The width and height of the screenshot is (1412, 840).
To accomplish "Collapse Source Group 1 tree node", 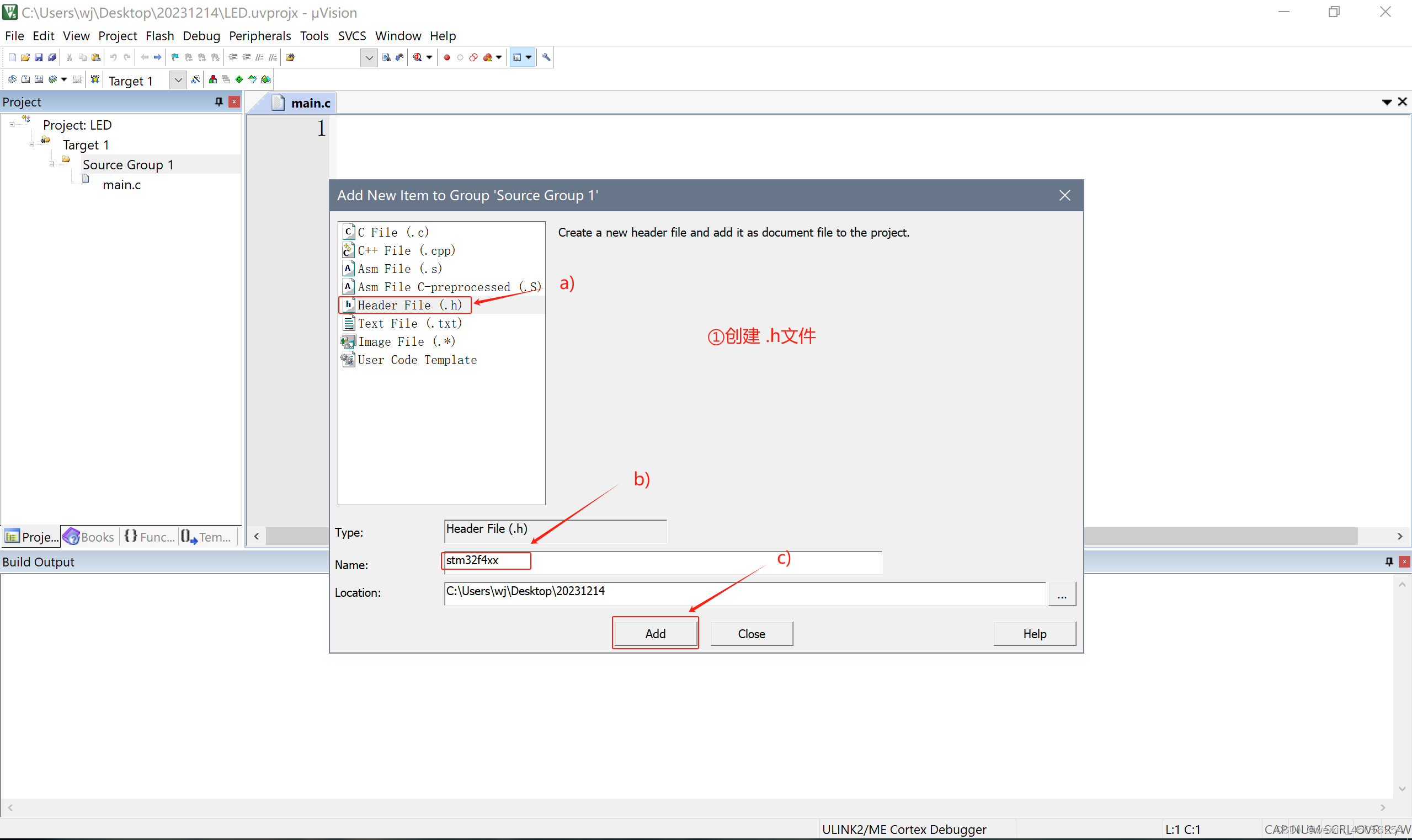I will point(51,164).
